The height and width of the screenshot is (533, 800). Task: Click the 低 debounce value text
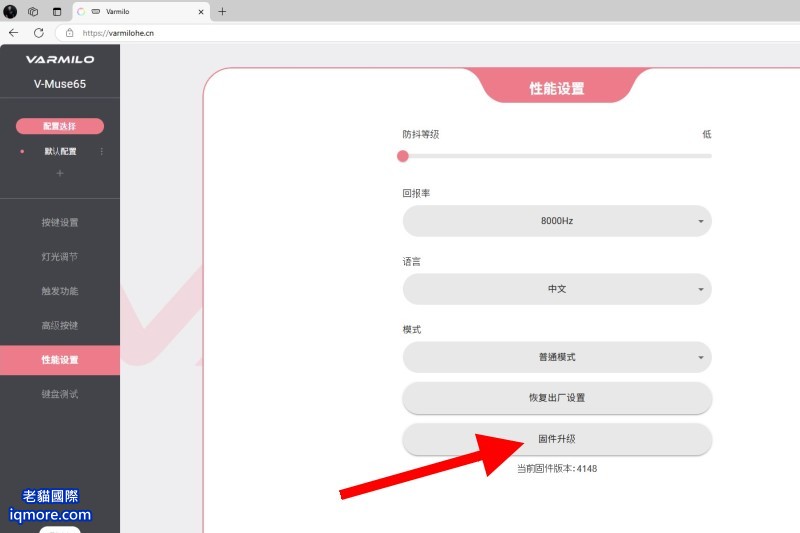click(x=707, y=134)
